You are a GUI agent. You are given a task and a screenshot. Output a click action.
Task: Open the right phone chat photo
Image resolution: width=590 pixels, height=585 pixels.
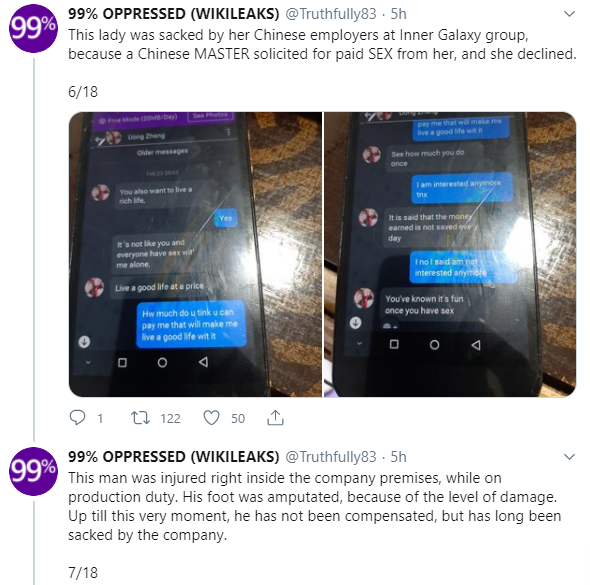pos(450,254)
